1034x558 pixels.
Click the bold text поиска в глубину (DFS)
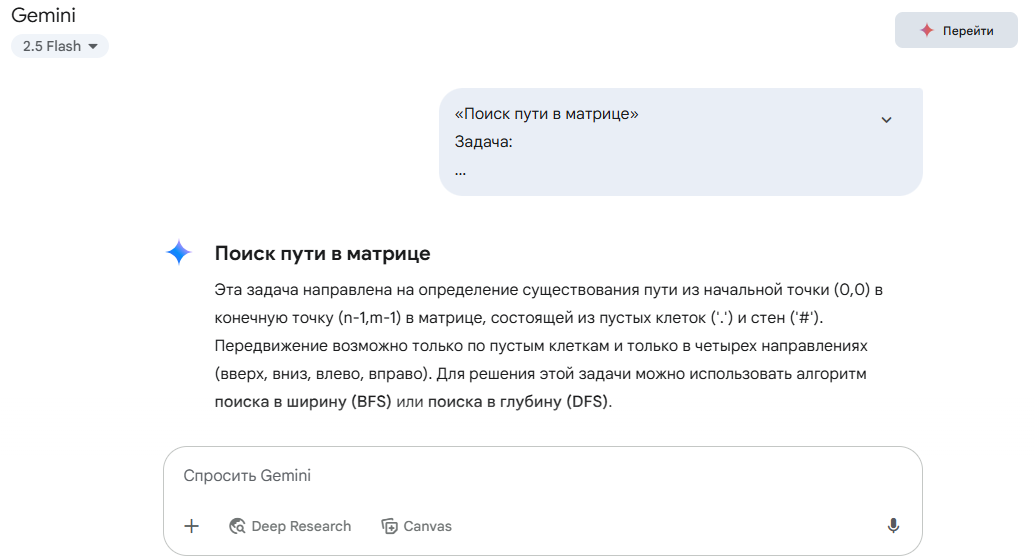[518, 402]
